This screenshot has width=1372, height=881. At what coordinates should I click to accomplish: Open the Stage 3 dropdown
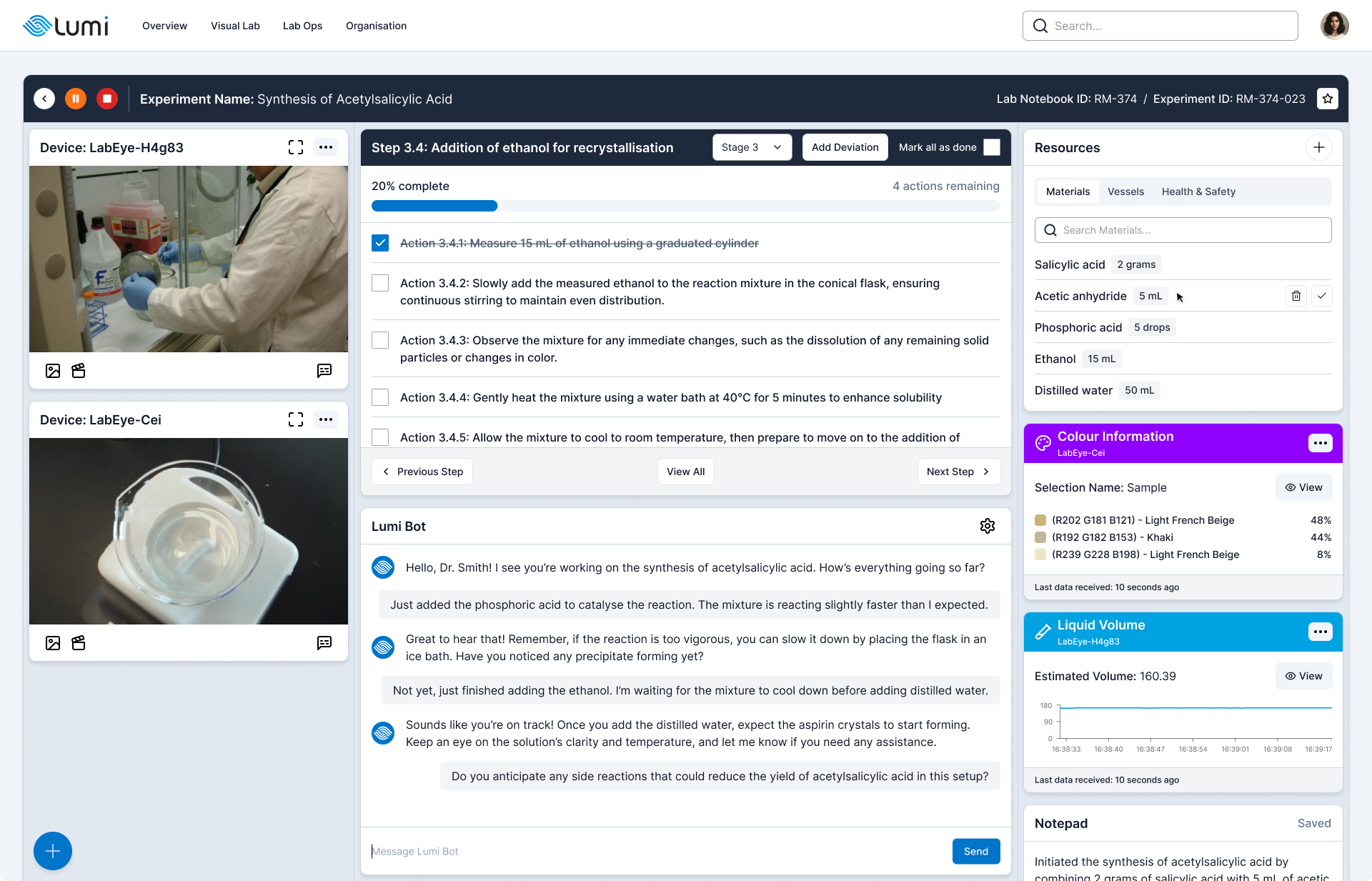[752, 147]
